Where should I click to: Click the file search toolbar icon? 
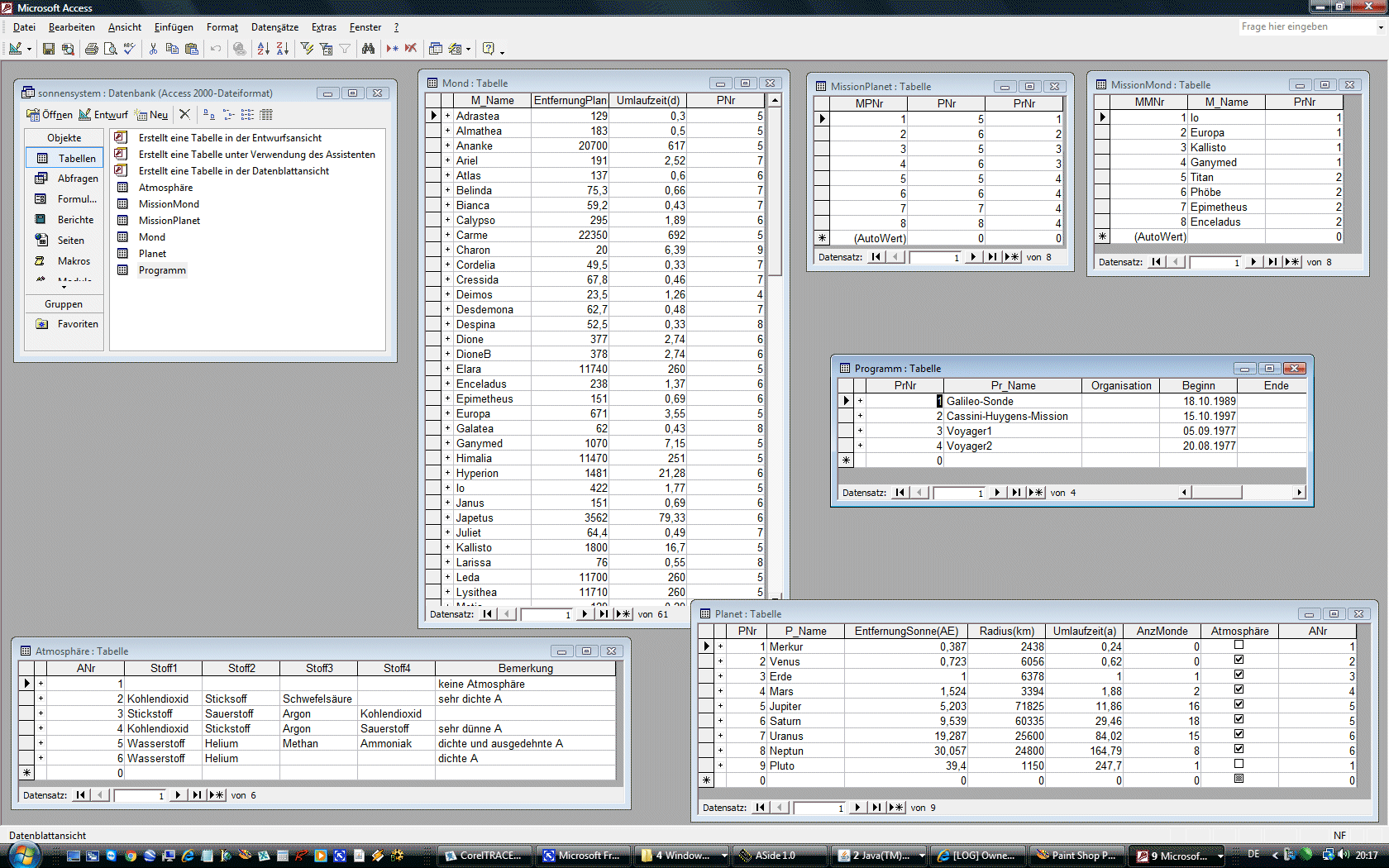click(x=68, y=49)
